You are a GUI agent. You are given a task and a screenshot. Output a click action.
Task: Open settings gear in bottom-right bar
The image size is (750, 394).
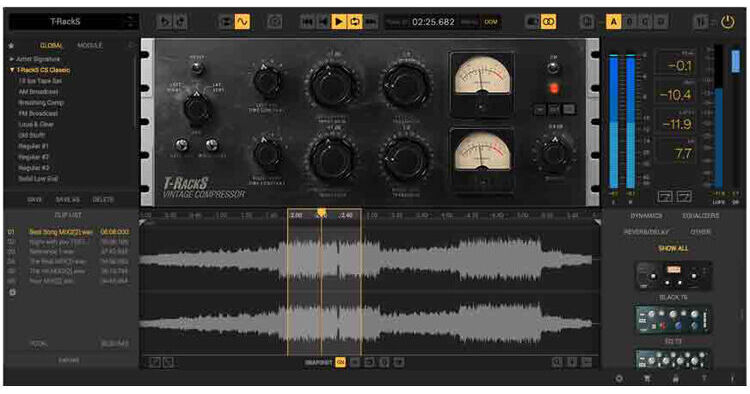pos(619,378)
